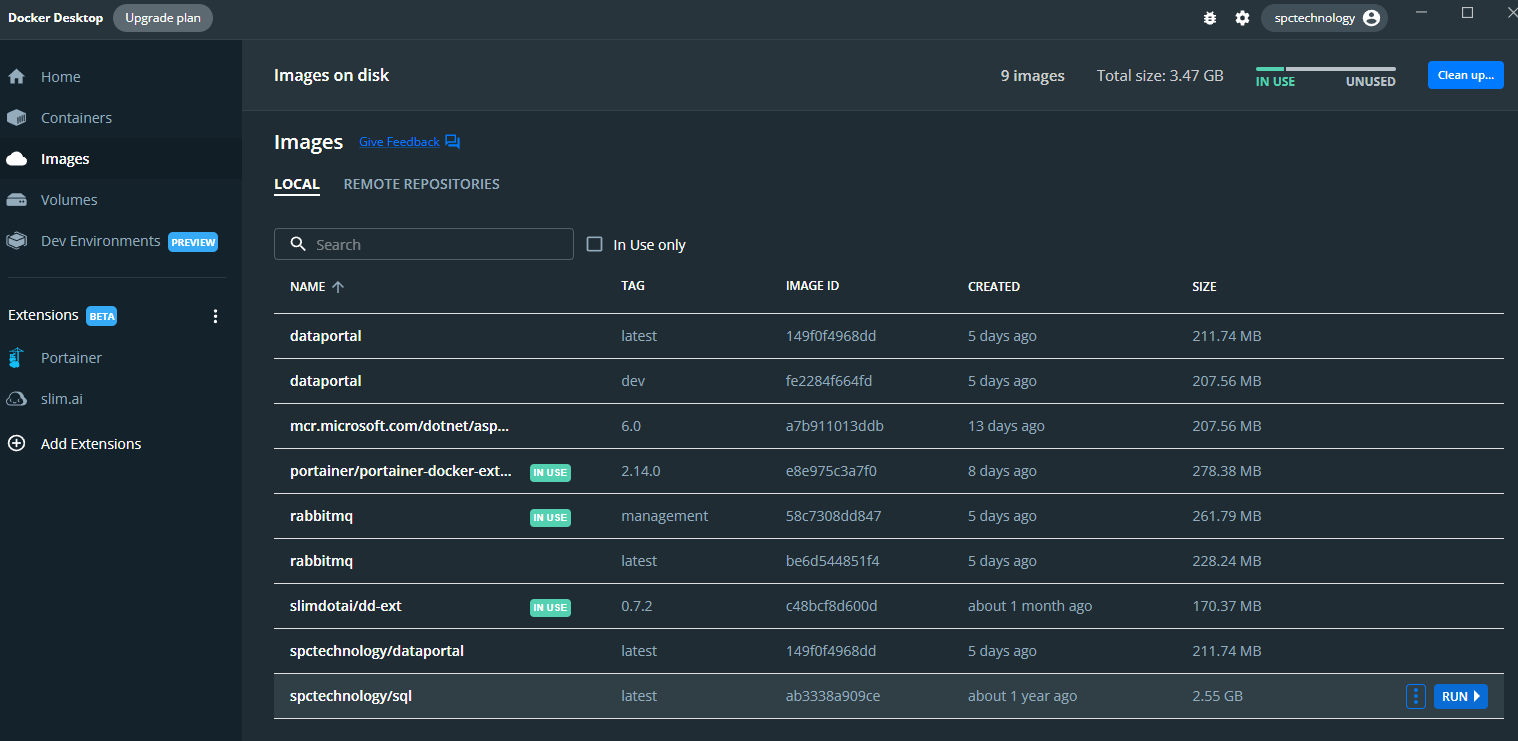Sort by IMAGE ID column header
Viewport: 1518px width, 741px height.
812,286
